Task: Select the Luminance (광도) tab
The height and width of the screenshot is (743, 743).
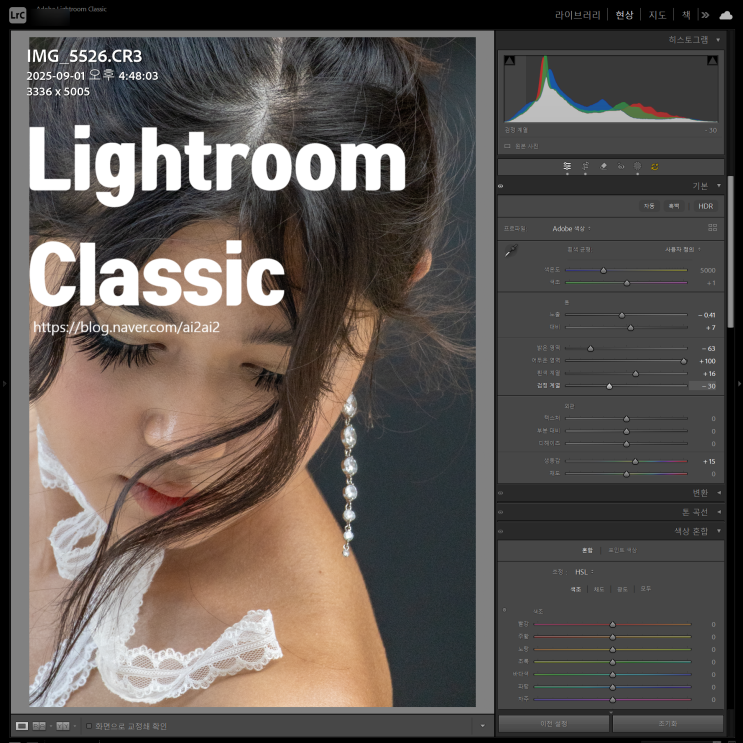Action: point(622,589)
